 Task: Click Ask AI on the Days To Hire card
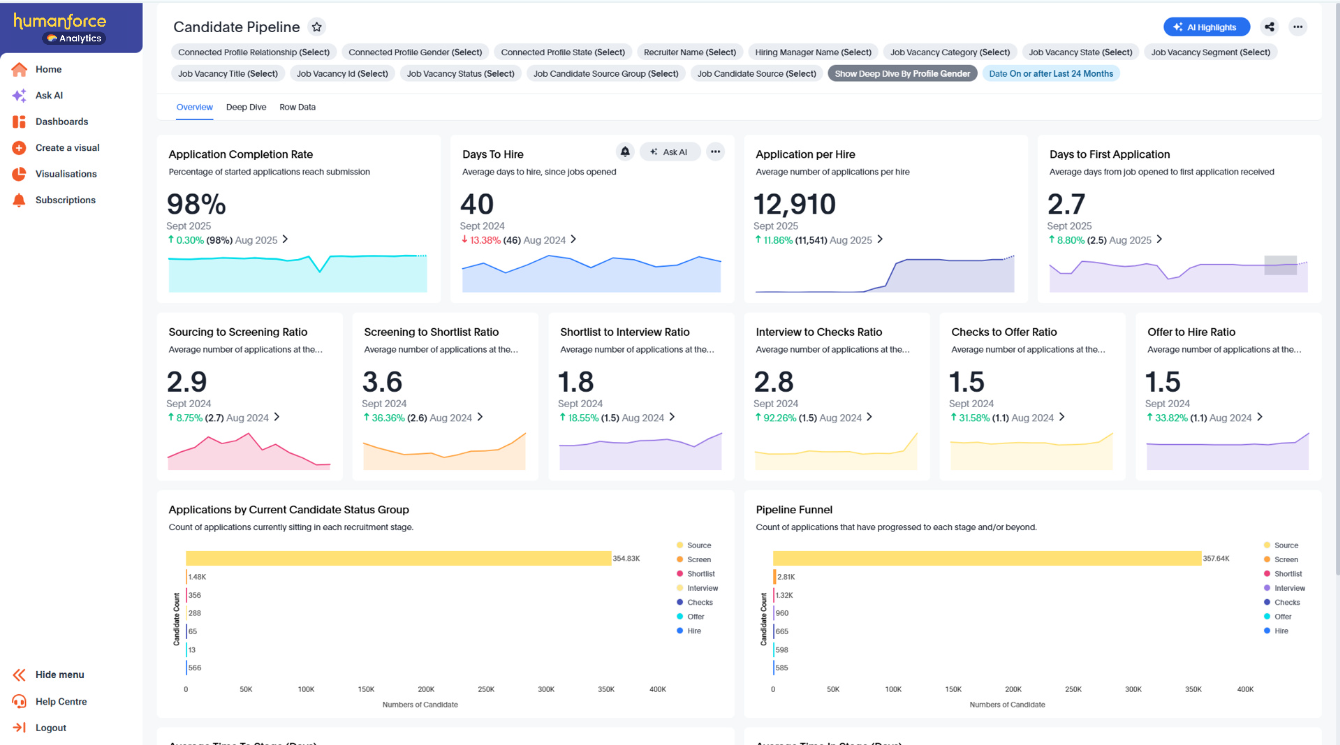pyautogui.click(x=669, y=151)
